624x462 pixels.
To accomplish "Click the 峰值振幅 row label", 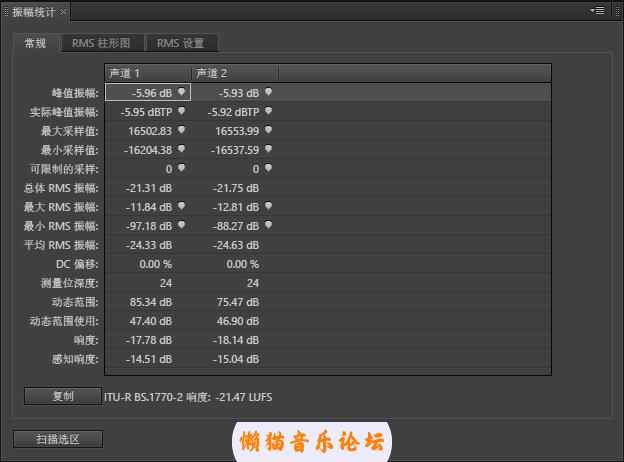I will tap(75, 93).
